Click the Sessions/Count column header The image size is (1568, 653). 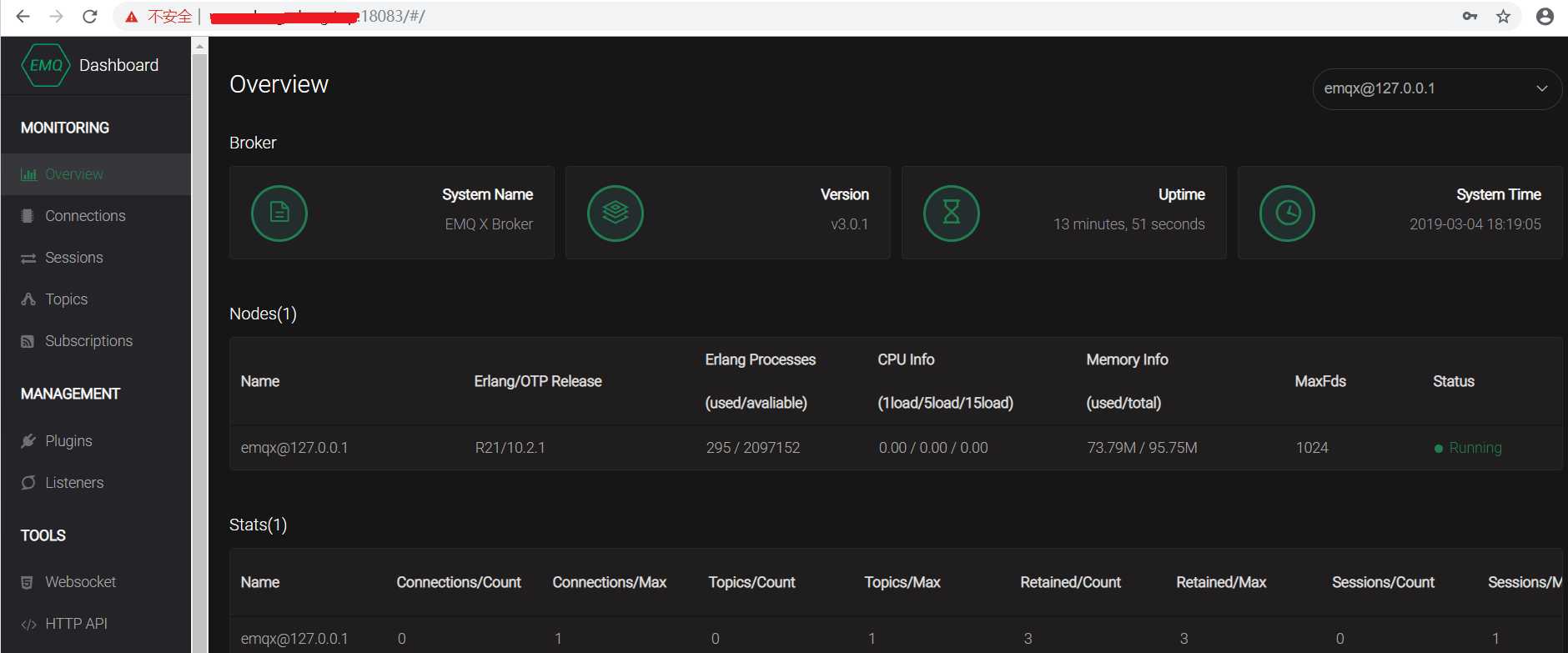tap(1383, 582)
